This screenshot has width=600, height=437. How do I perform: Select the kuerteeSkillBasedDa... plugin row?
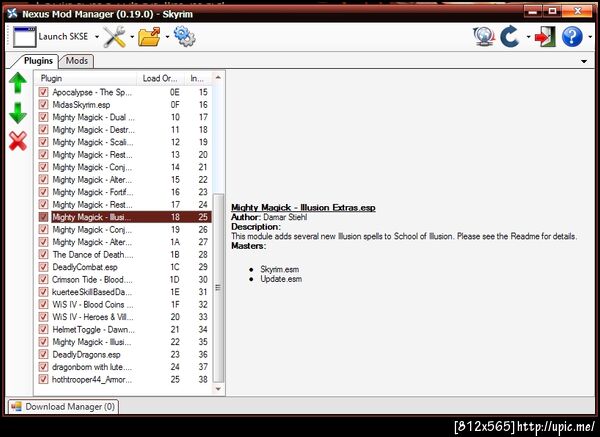(124, 292)
